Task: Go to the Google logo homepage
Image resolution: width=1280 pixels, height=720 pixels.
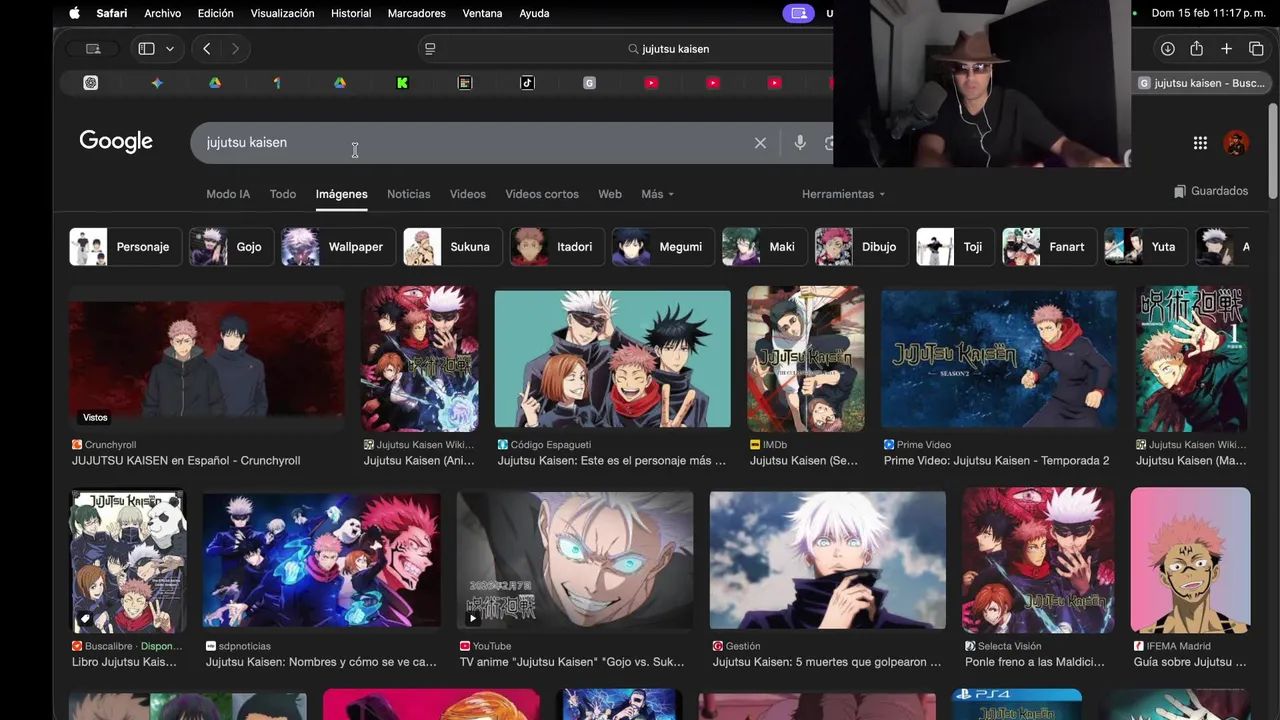Action: [116, 141]
